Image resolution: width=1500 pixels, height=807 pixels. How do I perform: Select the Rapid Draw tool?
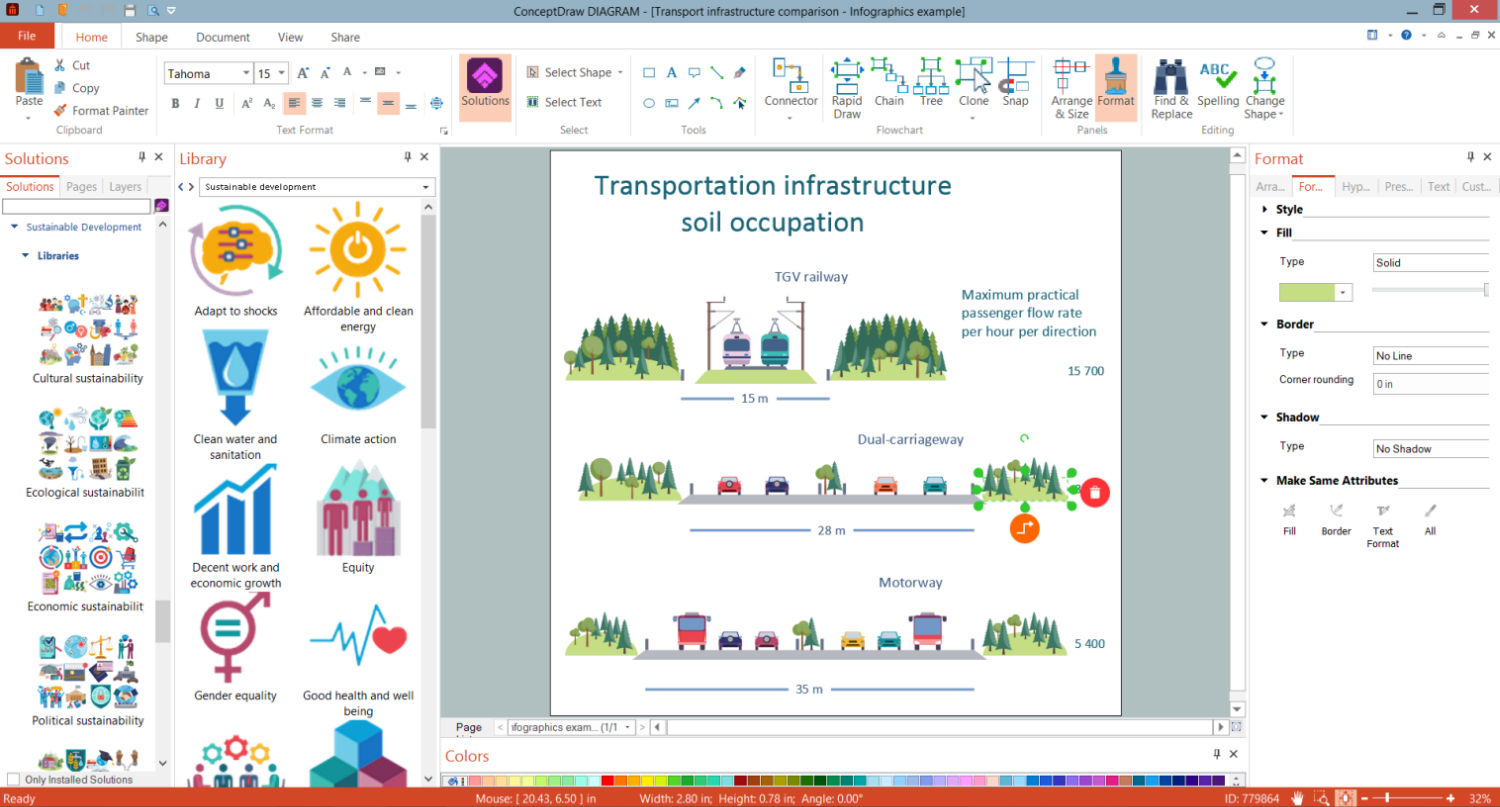pyautogui.click(x=847, y=87)
